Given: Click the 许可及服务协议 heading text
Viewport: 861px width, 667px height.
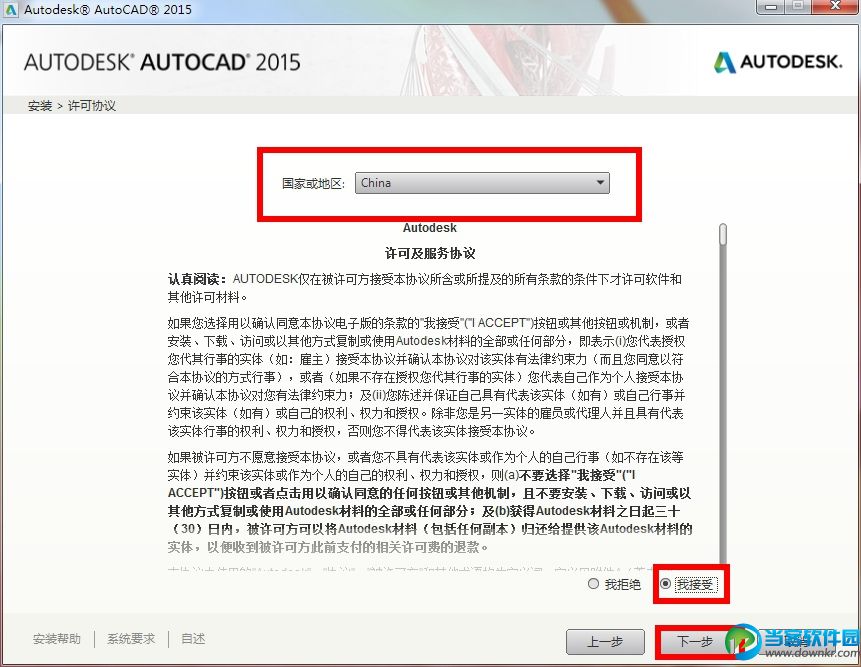Looking at the screenshot, I should tap(430, 254).
